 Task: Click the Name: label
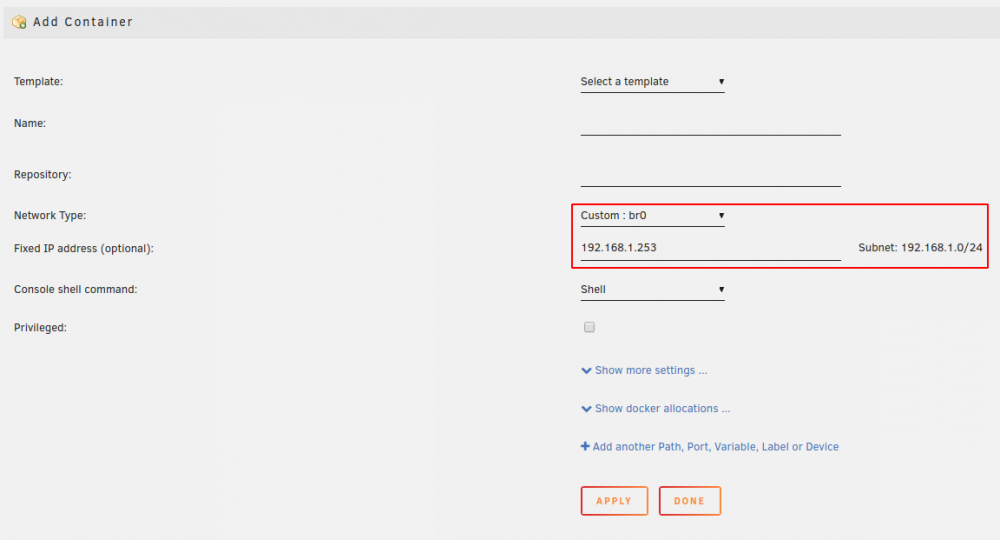(30, 124)
